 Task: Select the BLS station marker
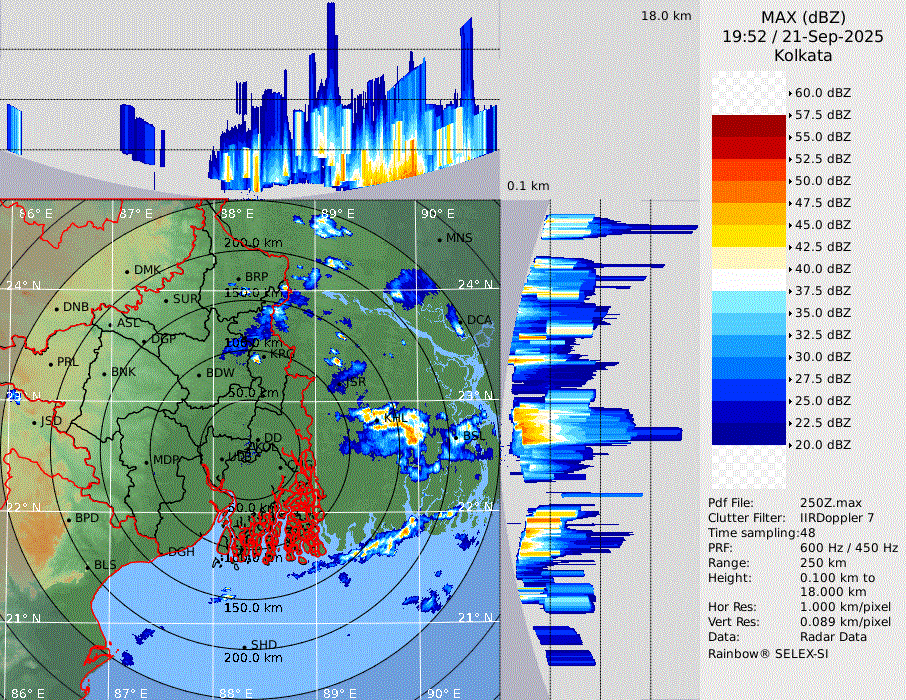[87, 566]
